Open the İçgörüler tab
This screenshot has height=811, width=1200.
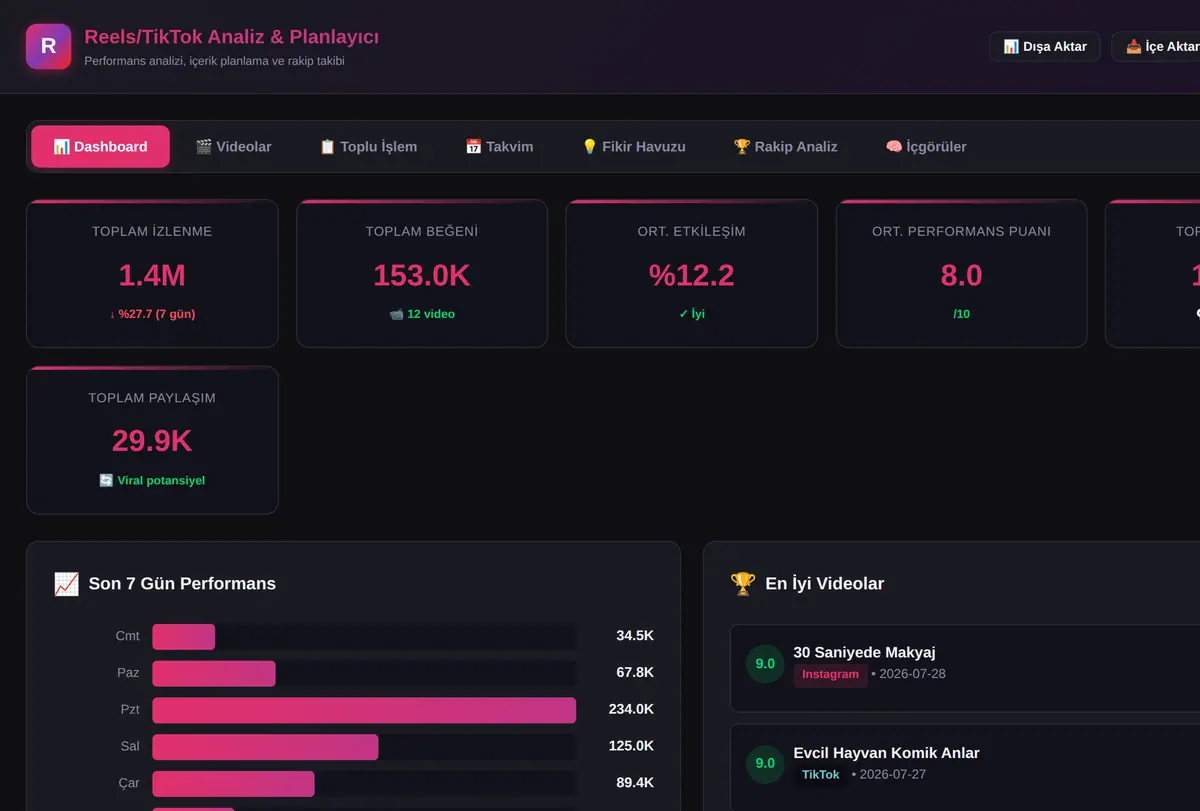(x=926, y=147)
